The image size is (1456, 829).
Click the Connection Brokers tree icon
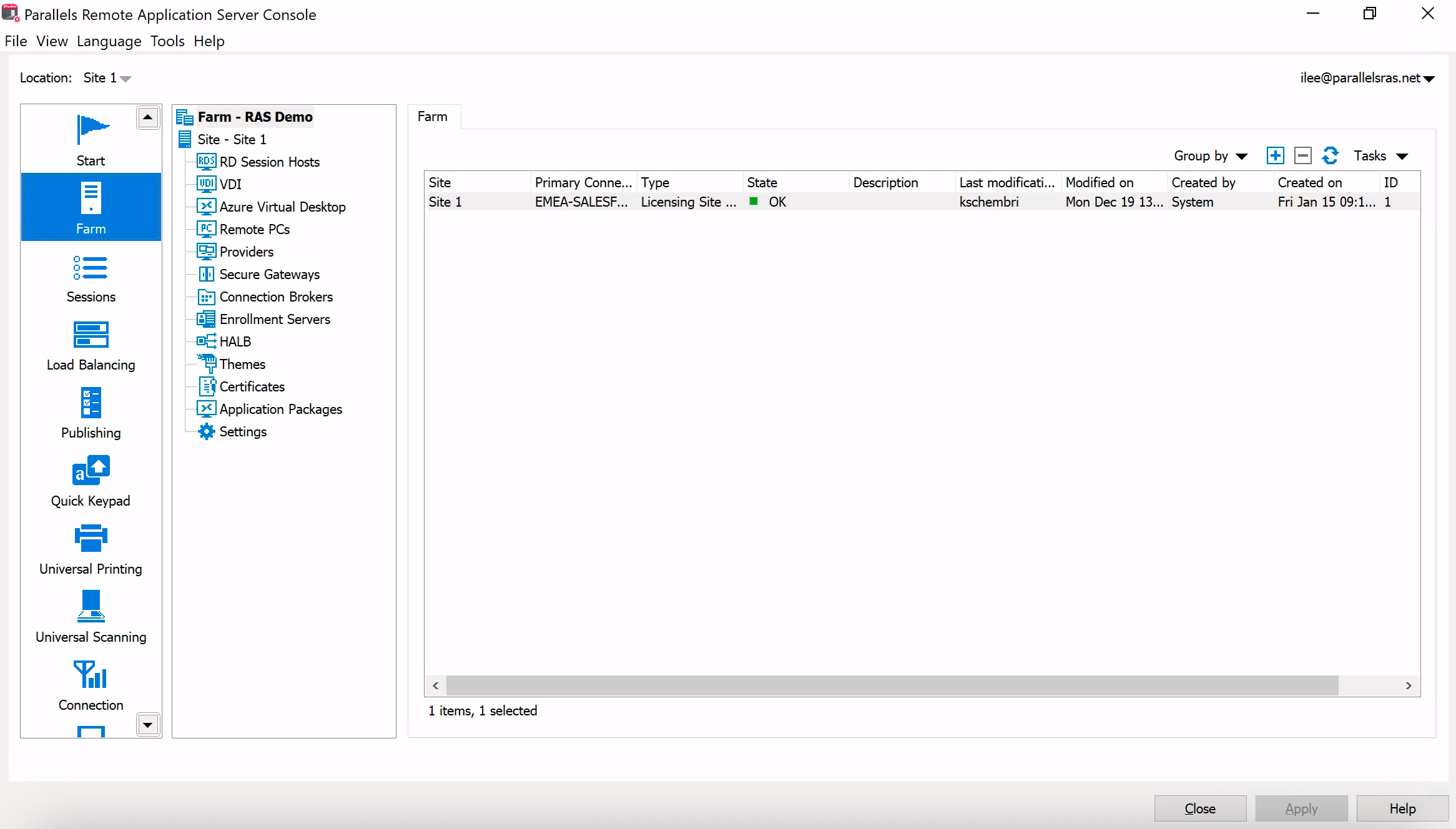pos(206,297)
